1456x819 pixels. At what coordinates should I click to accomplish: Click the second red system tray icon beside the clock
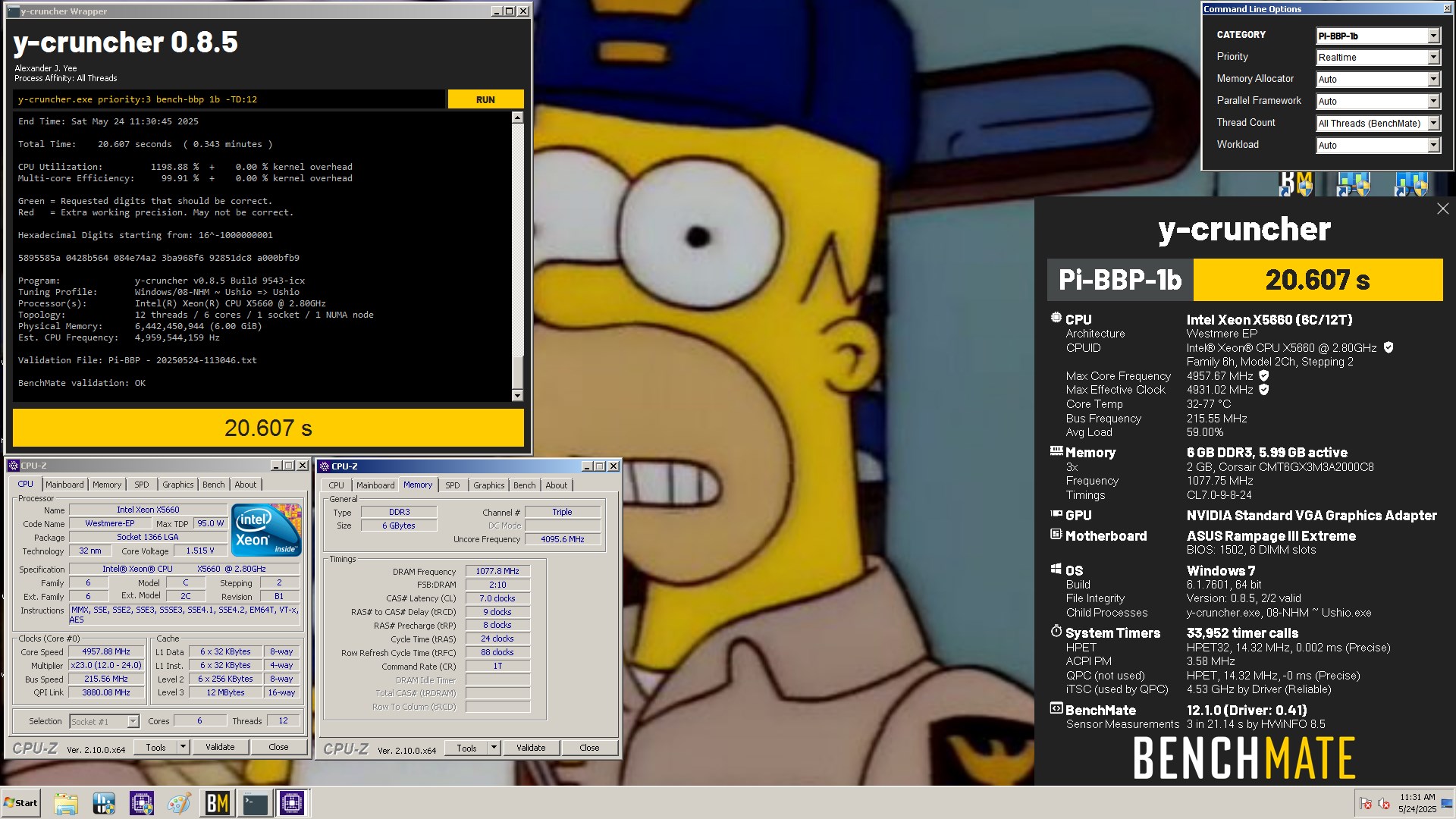[1383, 803]
